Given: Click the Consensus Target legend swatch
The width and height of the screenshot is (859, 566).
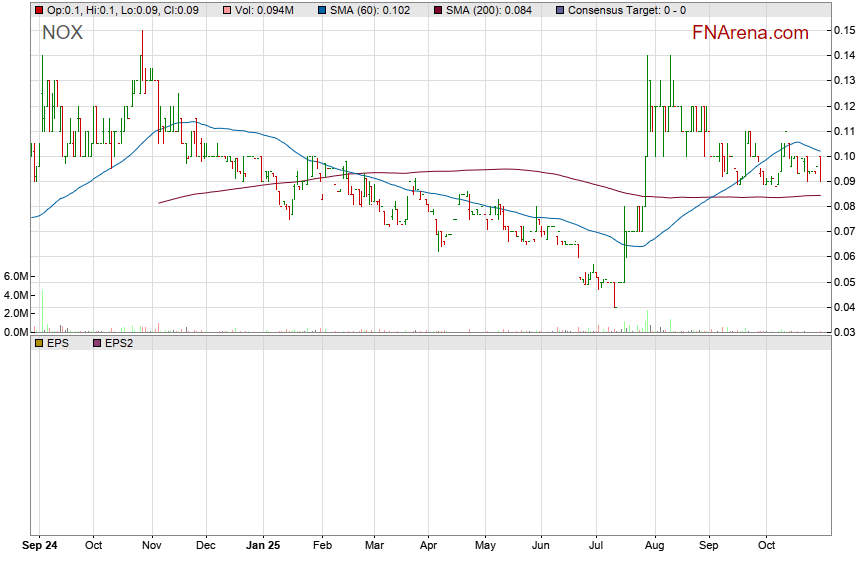Looking at the screenshot, I should click(x=559, y=10).
